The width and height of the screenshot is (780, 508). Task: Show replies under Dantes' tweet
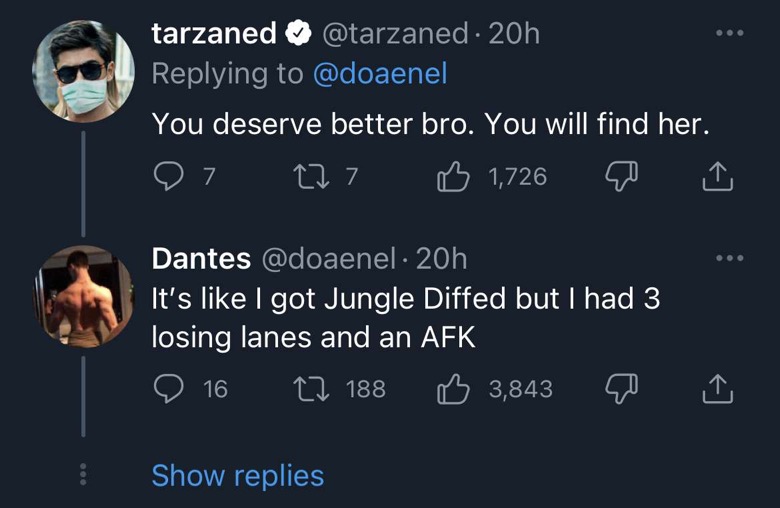click(238, 476)
